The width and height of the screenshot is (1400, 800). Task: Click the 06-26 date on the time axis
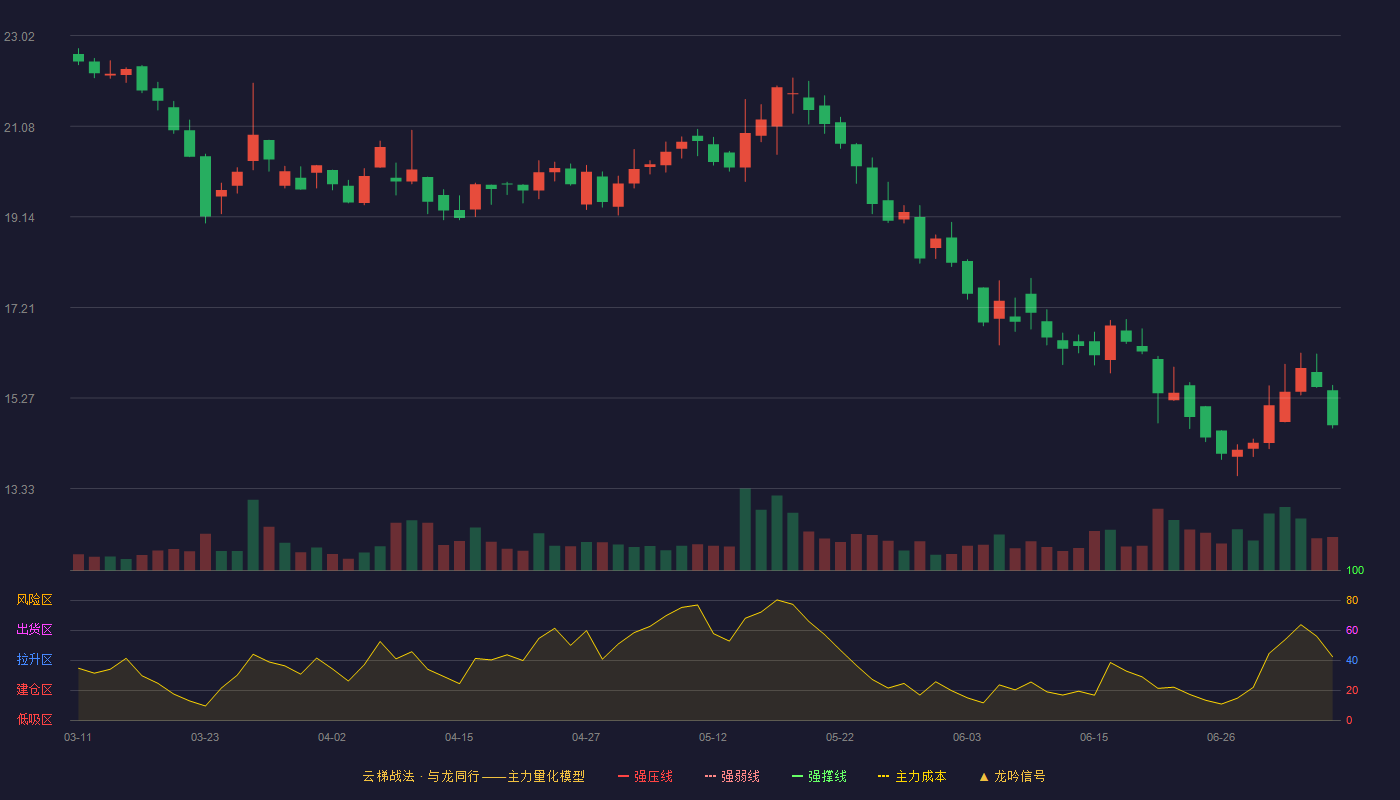pyautogui.click(x=1221, y=737)
